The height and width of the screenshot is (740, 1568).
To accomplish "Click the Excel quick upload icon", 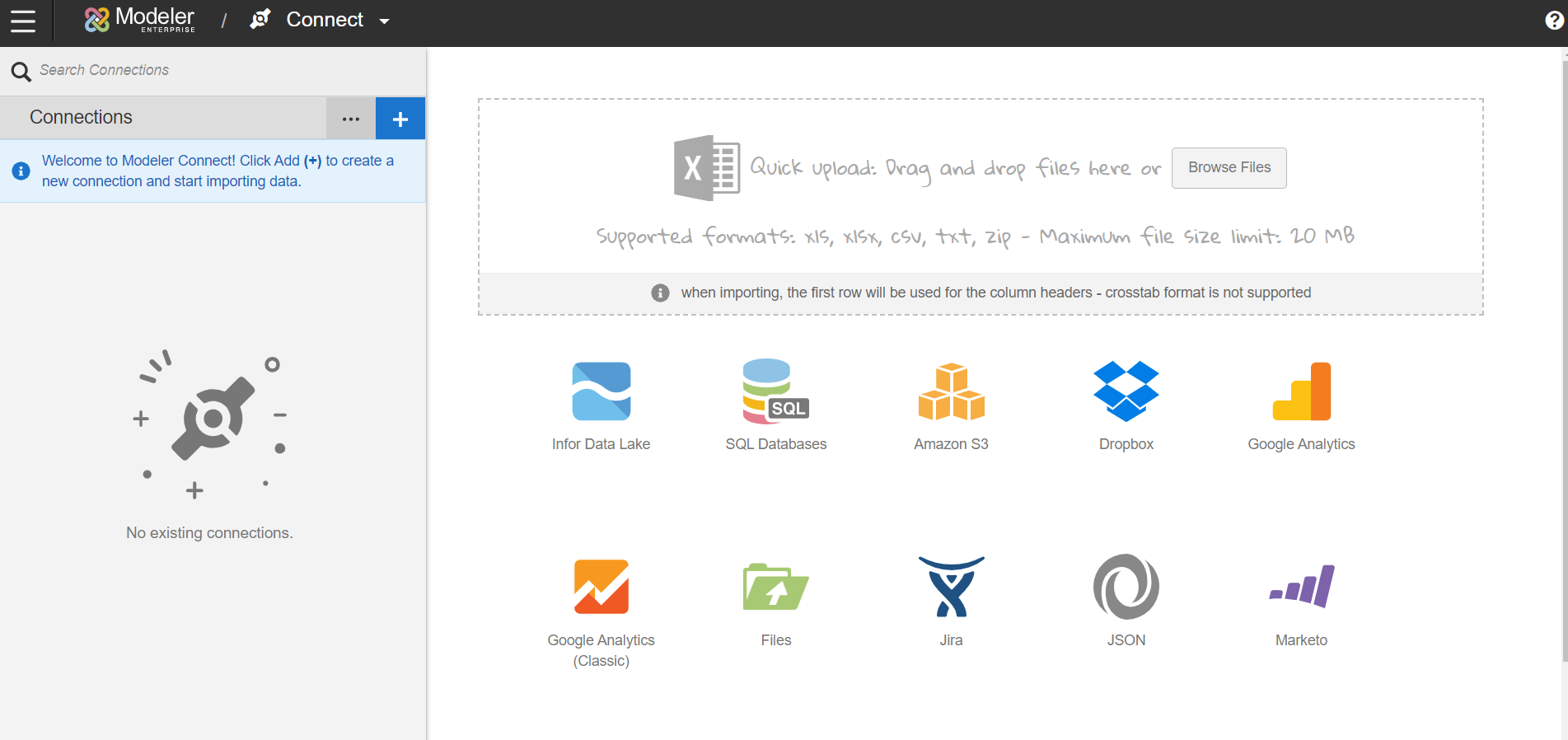I will 706,168.
